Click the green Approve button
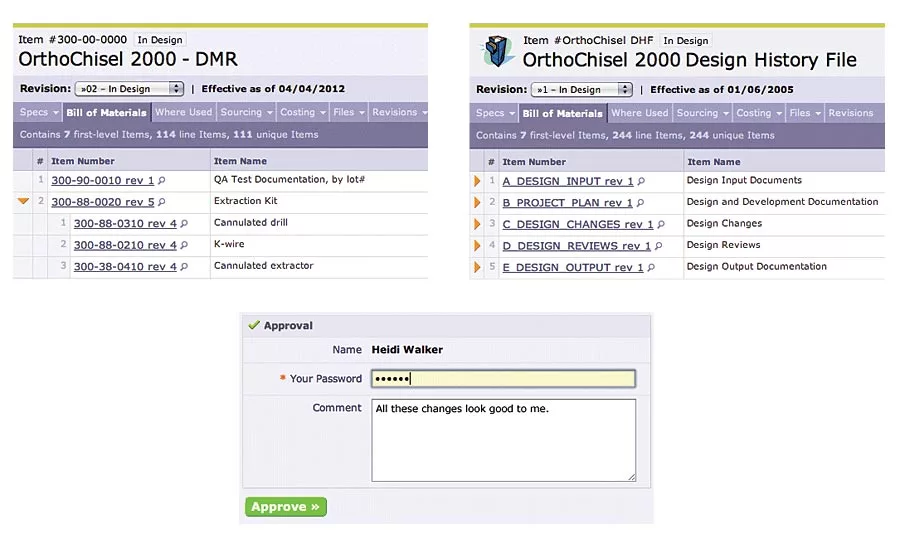900x550 pixels. 286,507
